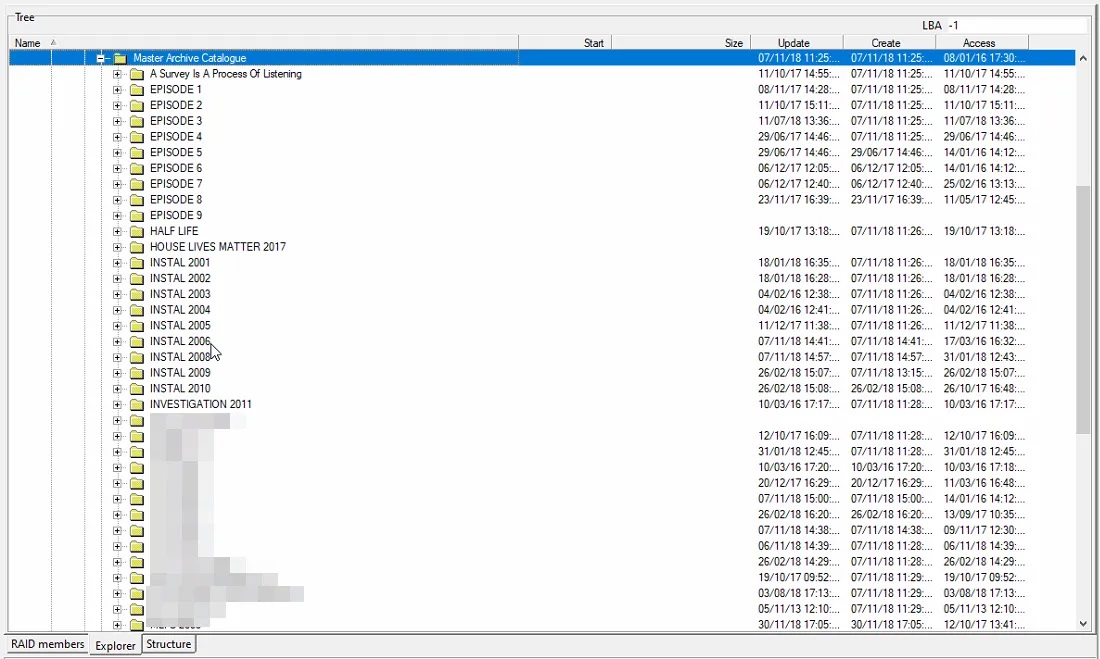
Task: Sort by the Name column header
Action: coord(28,43)
